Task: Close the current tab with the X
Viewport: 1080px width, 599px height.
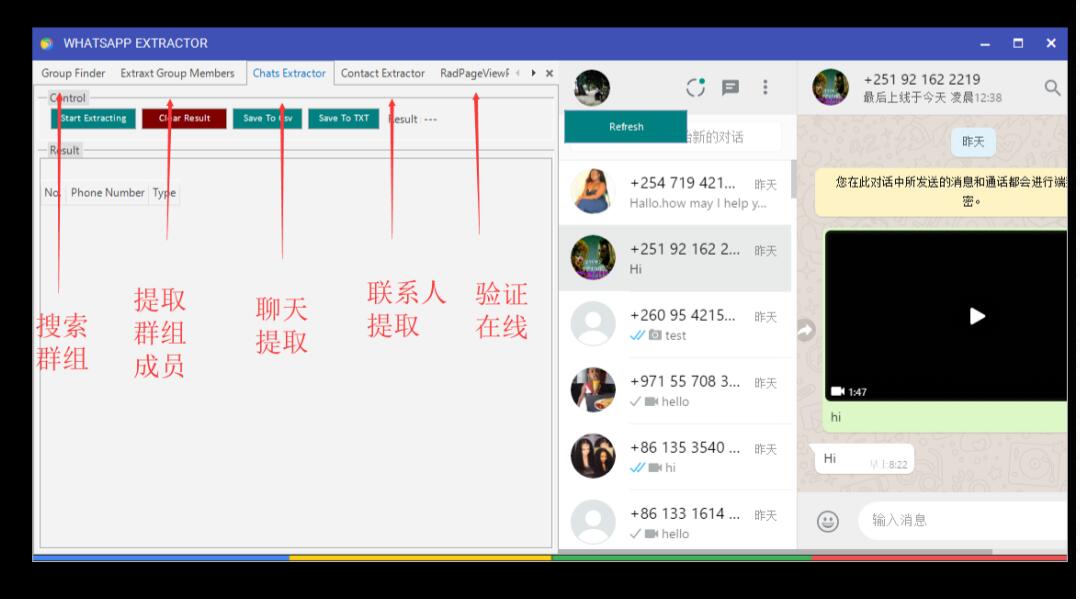Action: [549, 73]
